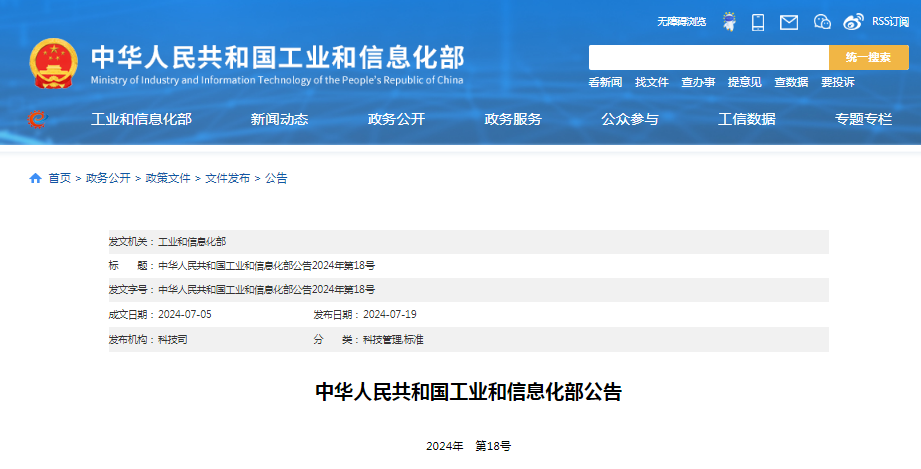Screen dimensions: 921x469
Task: Click the English Ministry name subtitle
Action: click(277, 80)
